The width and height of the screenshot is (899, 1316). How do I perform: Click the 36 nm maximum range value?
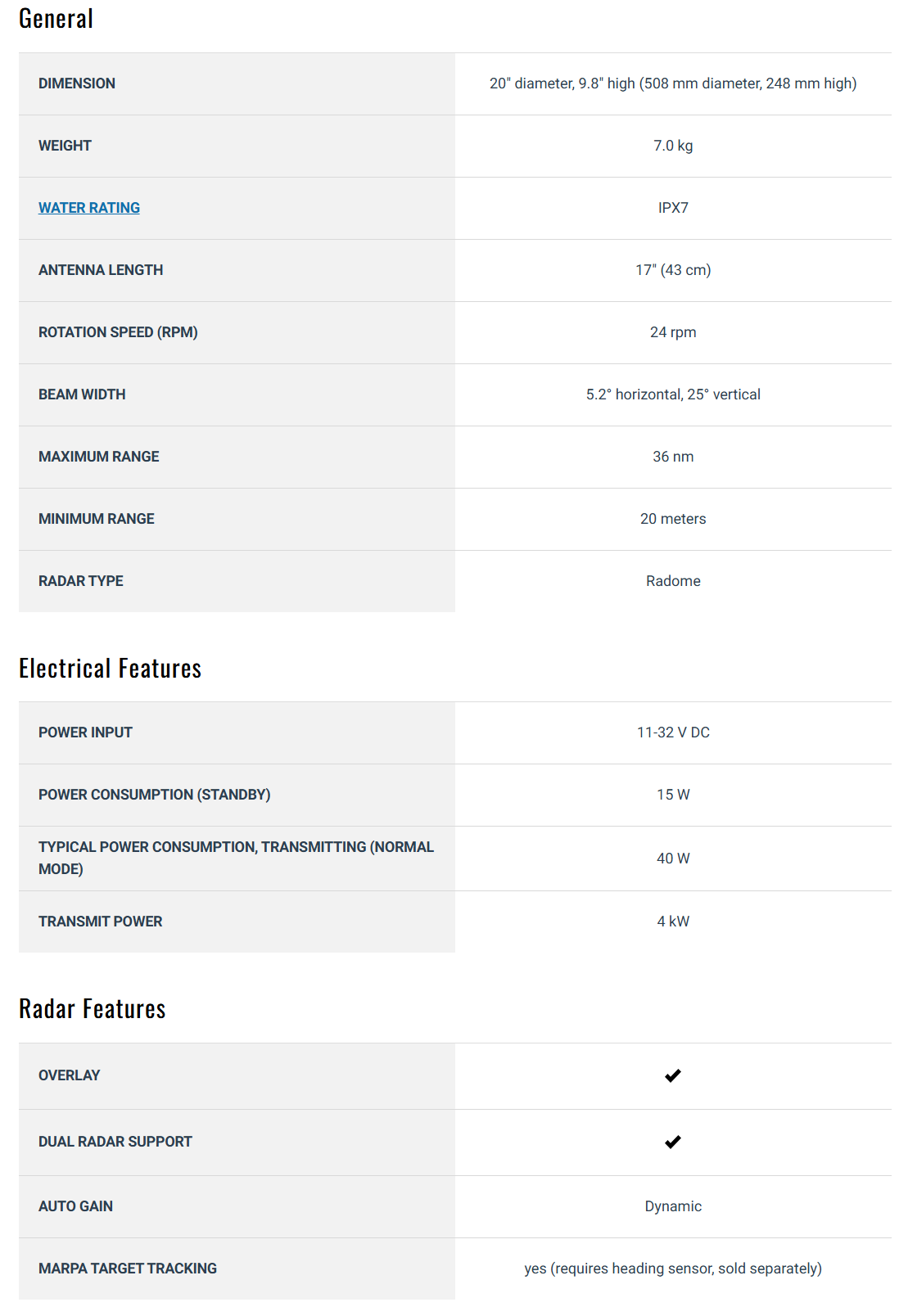point(673,457)
